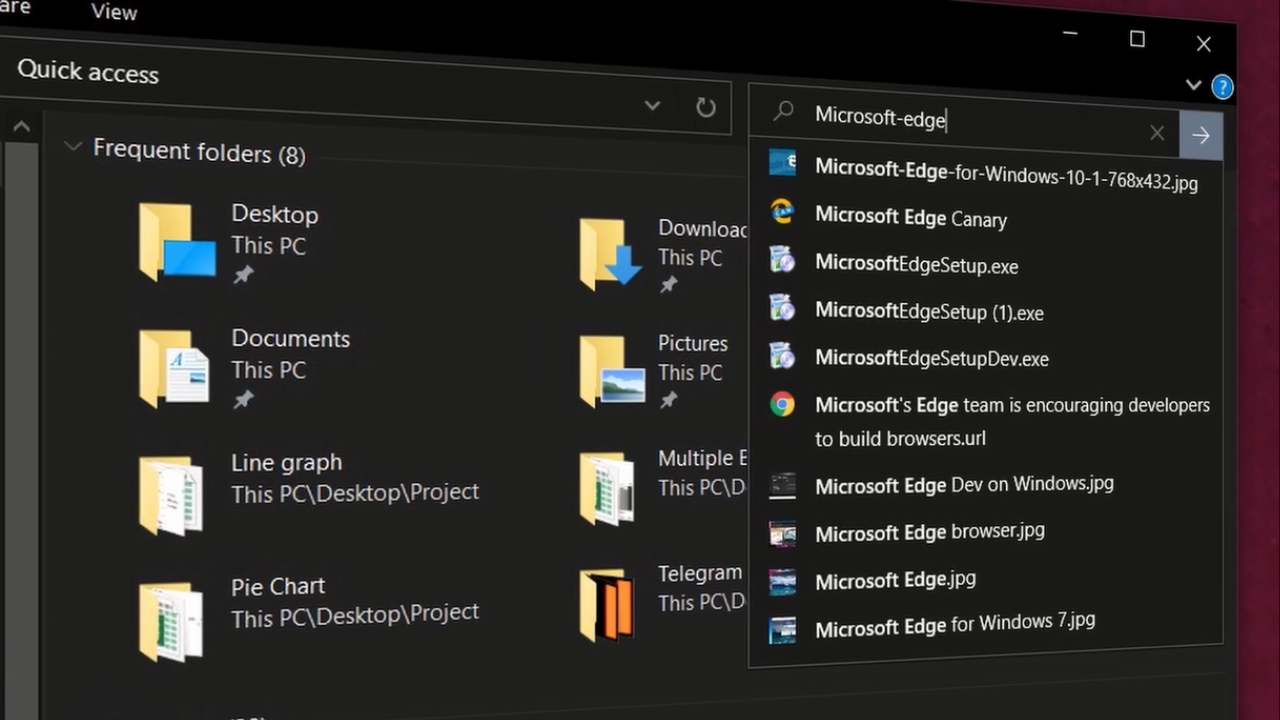Expand the ribbon chevron near the Help icon
Image resolution: width=1280 pixels, height=720 pixels.
1193,85
